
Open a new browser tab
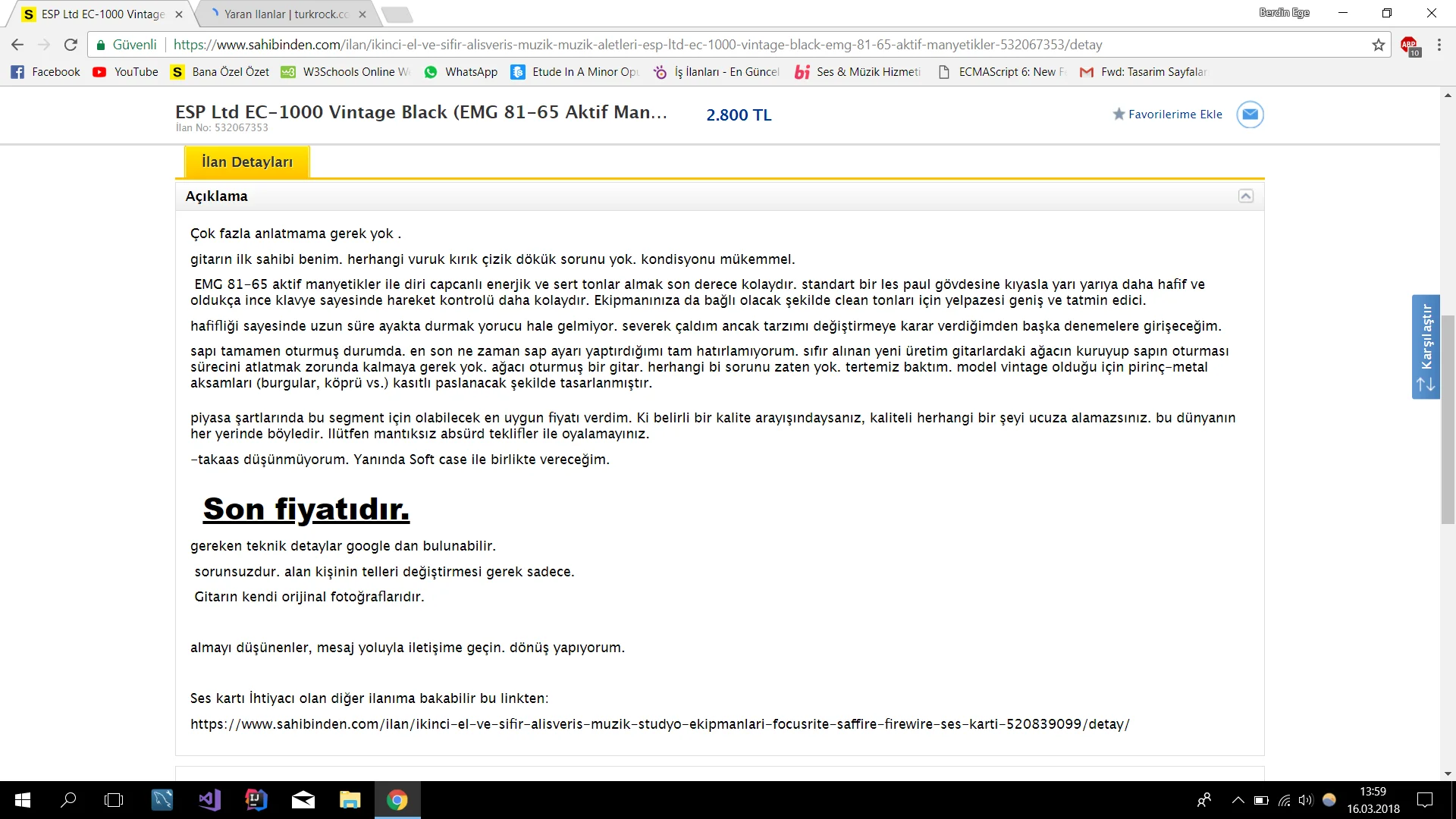397,14
